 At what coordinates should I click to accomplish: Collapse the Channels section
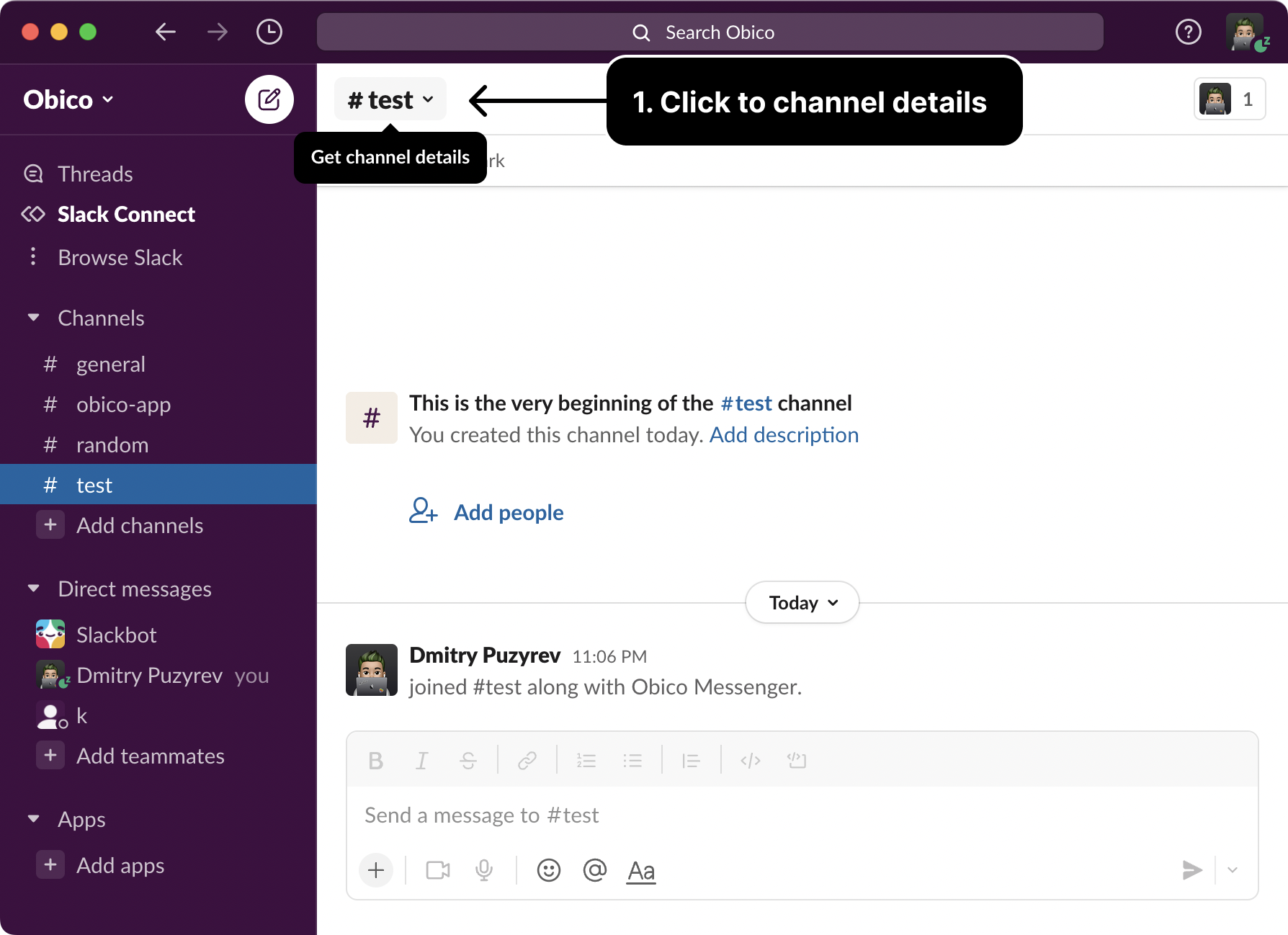click(x=33, y=318)
